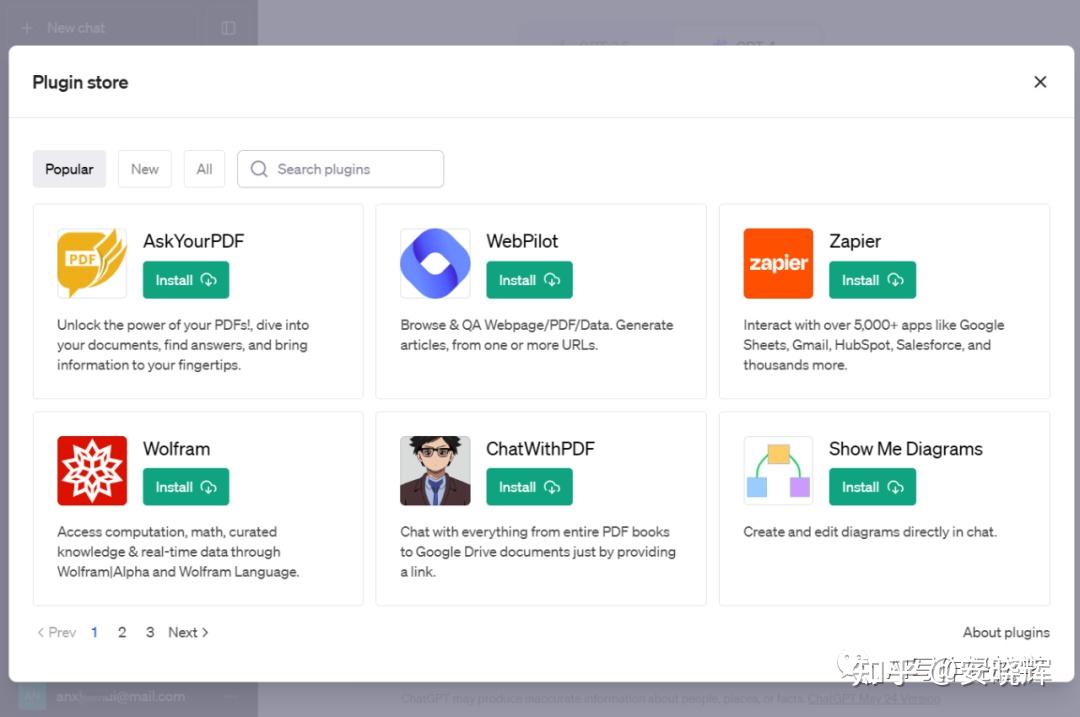This screenshot has height=717, width=1080.
Task: Click the AskYourPDF plugin logo
Action: pos(92,263)
